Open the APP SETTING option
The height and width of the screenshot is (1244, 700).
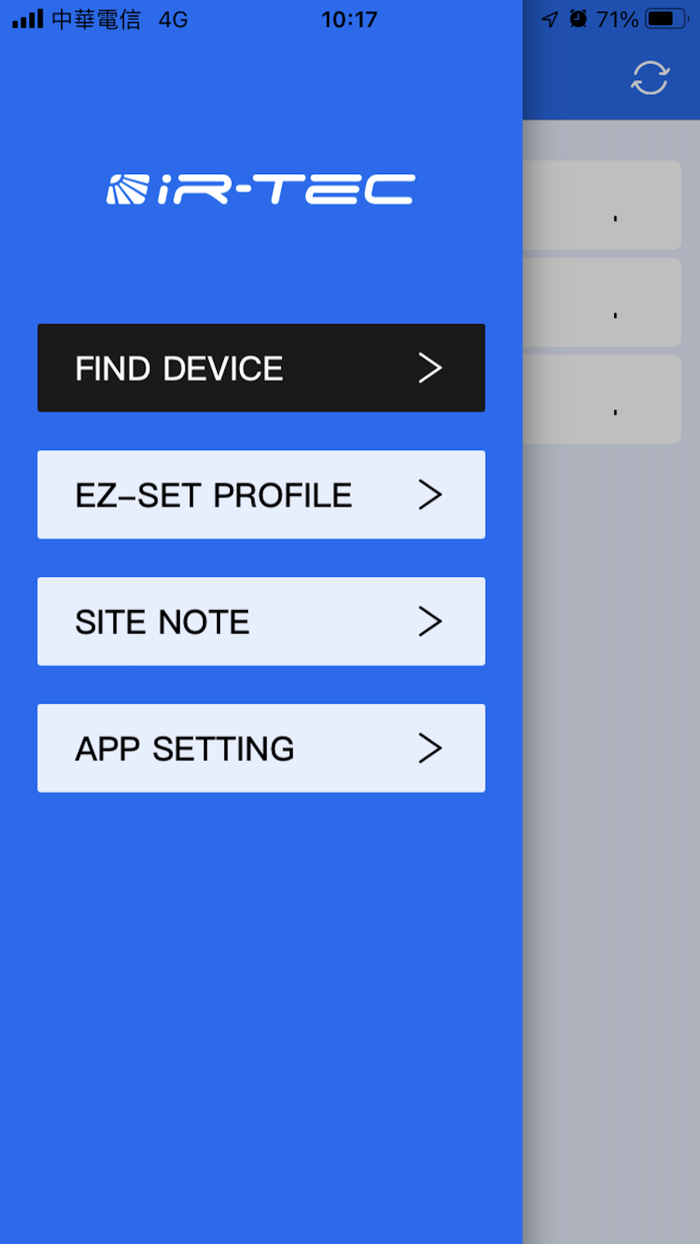[x=260, y=748]
